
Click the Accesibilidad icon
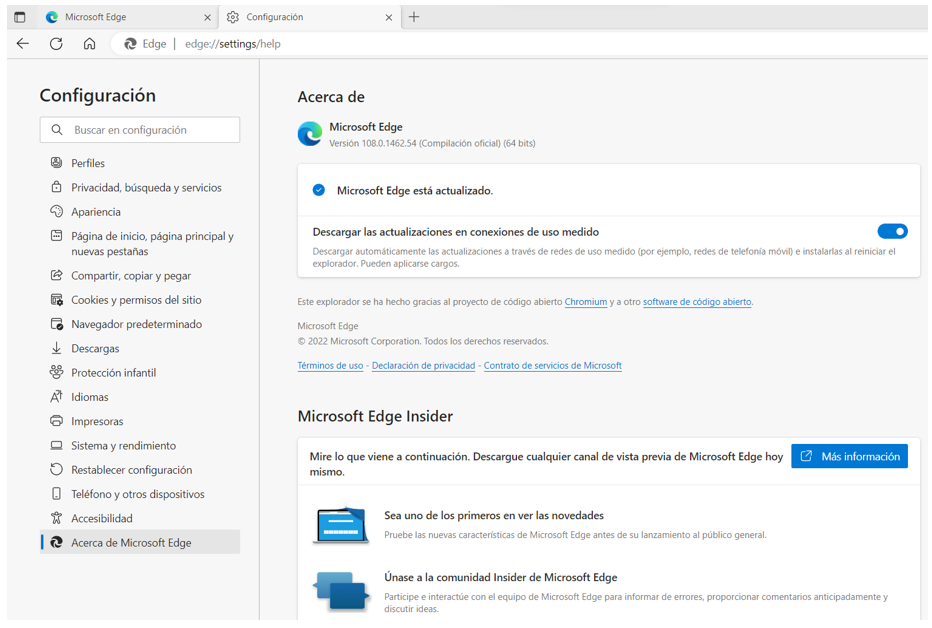[x=56, y=518]
